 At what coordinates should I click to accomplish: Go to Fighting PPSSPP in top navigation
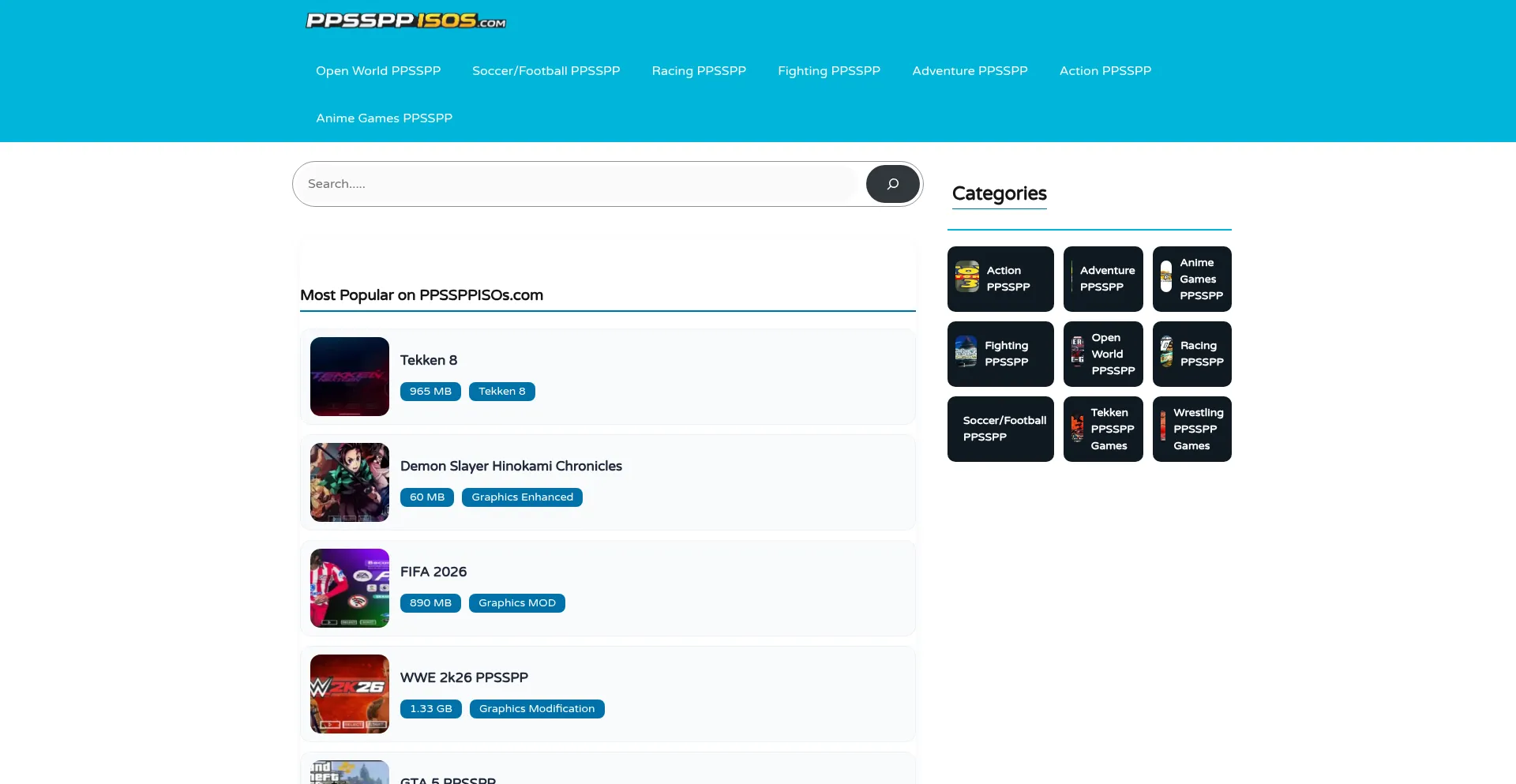pos(829,71)
